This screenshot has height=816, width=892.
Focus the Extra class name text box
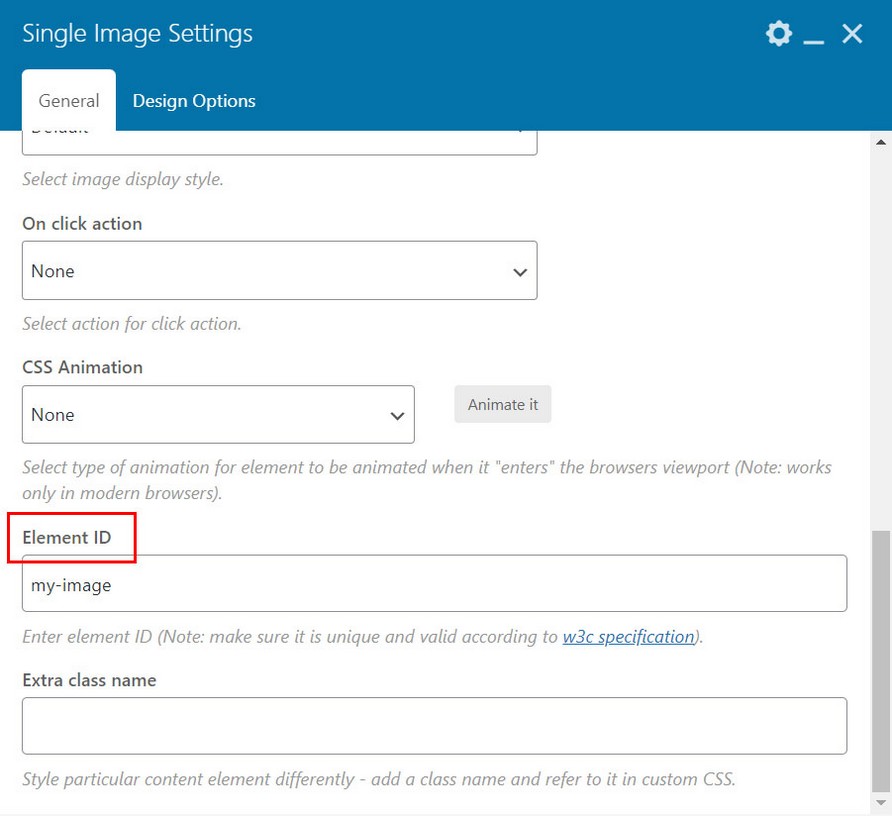tap(434, 726)
